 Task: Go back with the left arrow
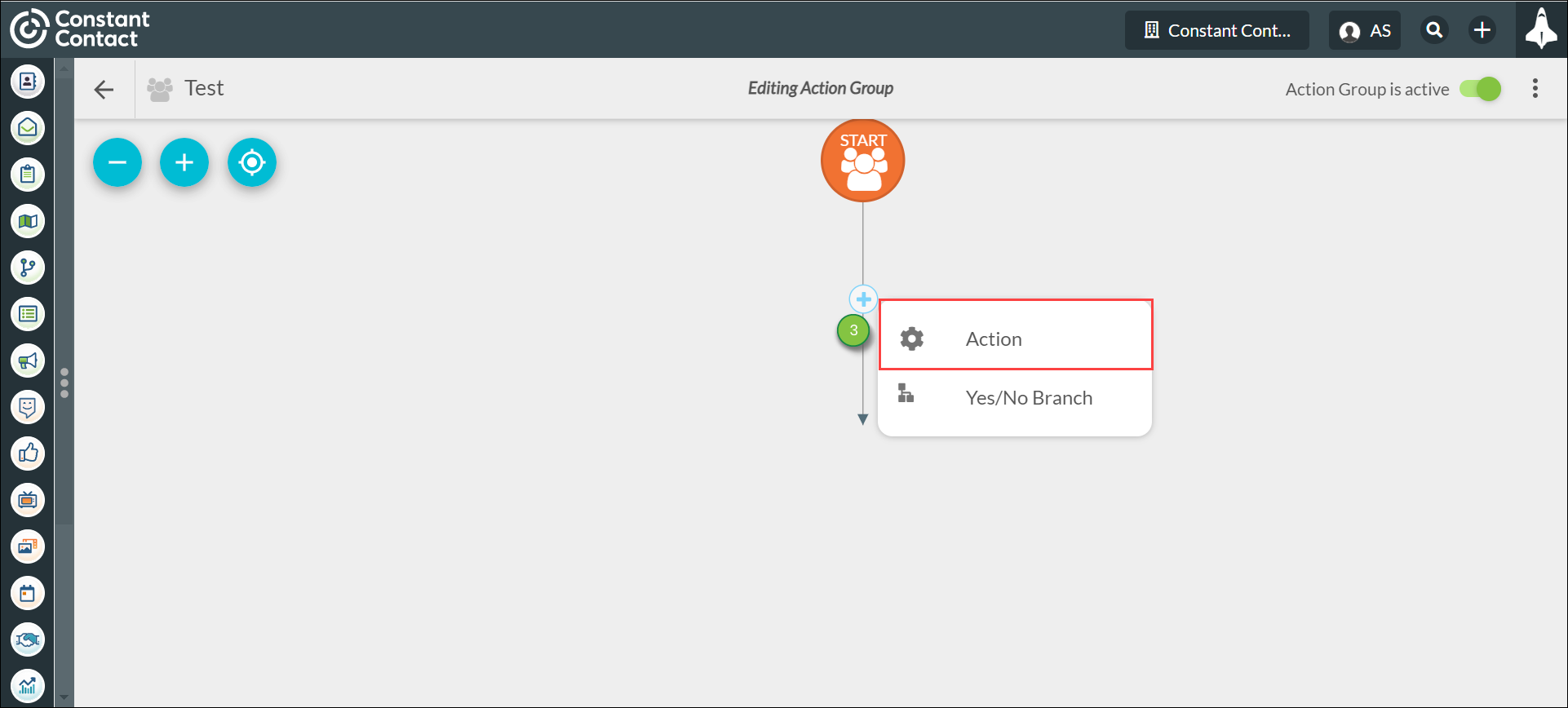point(104,89)
